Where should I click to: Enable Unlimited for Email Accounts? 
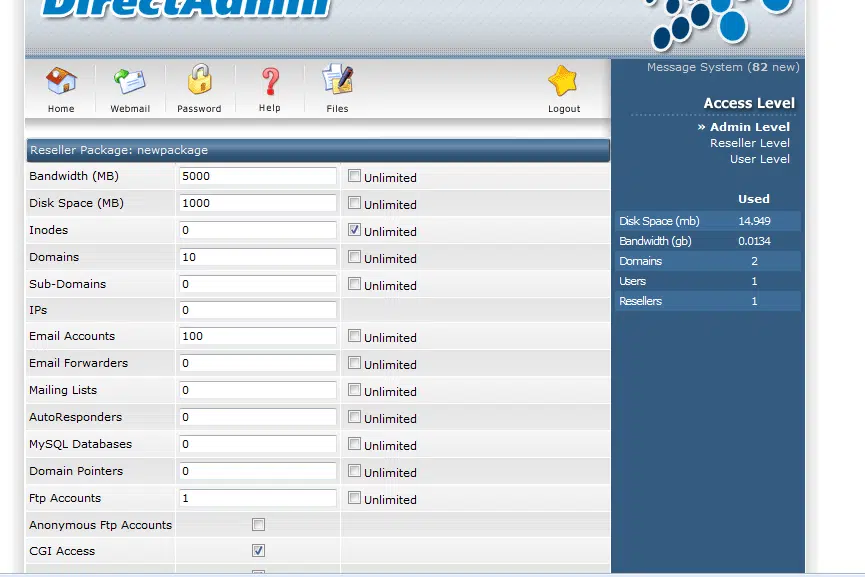tap(354, 336)
